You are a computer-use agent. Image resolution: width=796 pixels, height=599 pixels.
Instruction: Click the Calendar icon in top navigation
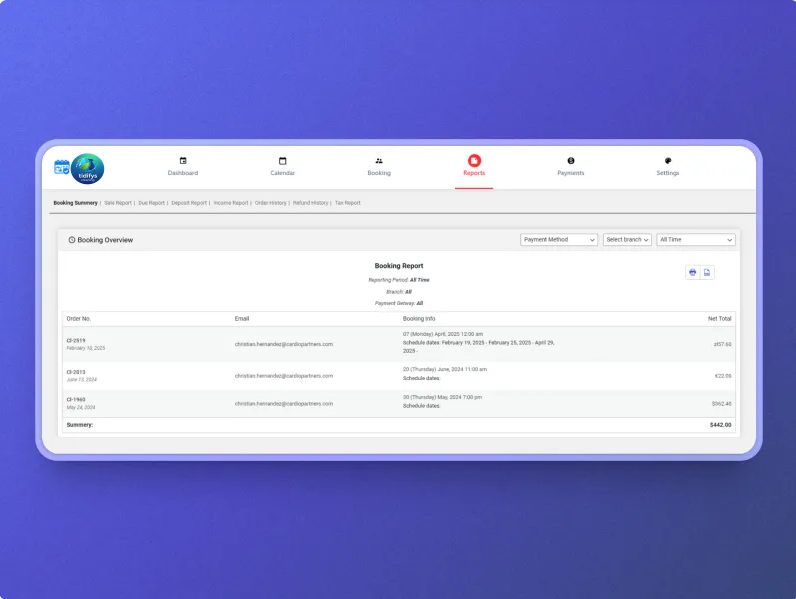coord(282,160)
